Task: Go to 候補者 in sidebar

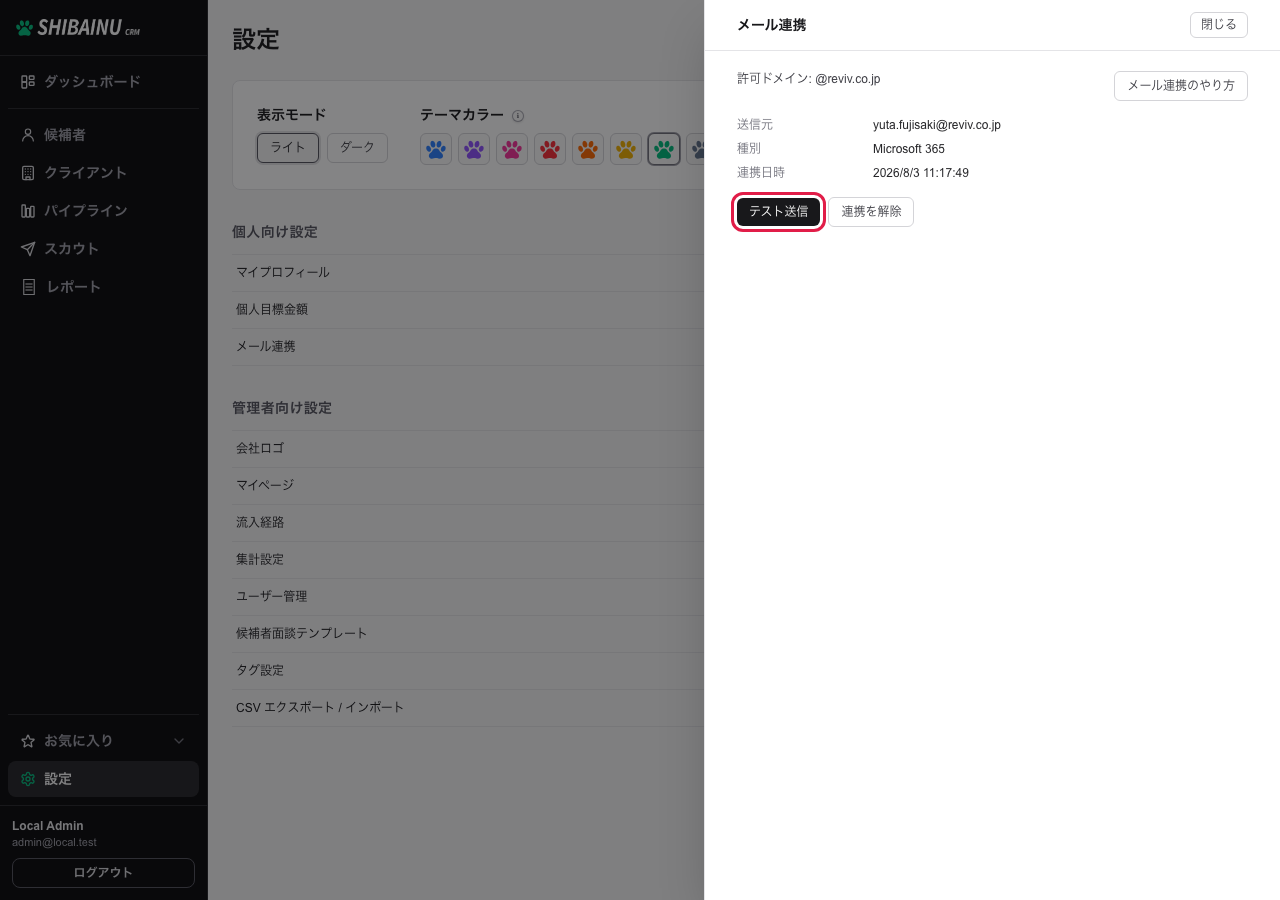Action: click(104, 135)
